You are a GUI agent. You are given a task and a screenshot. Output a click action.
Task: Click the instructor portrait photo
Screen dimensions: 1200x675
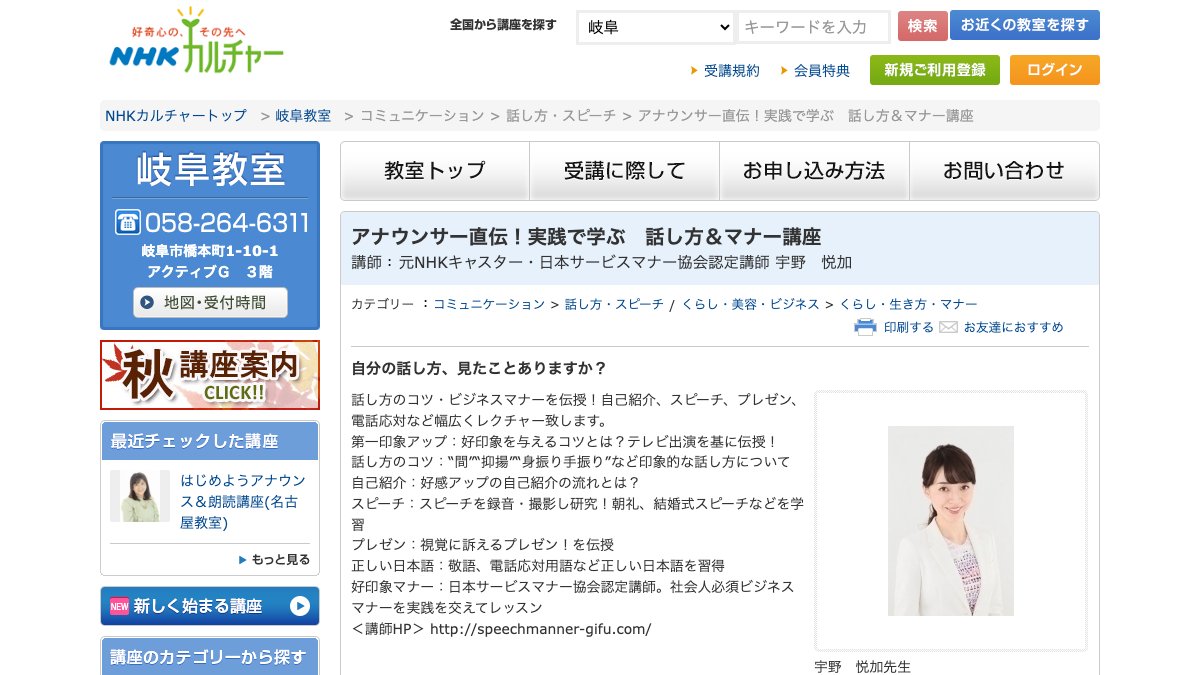[x=951, y=521]
